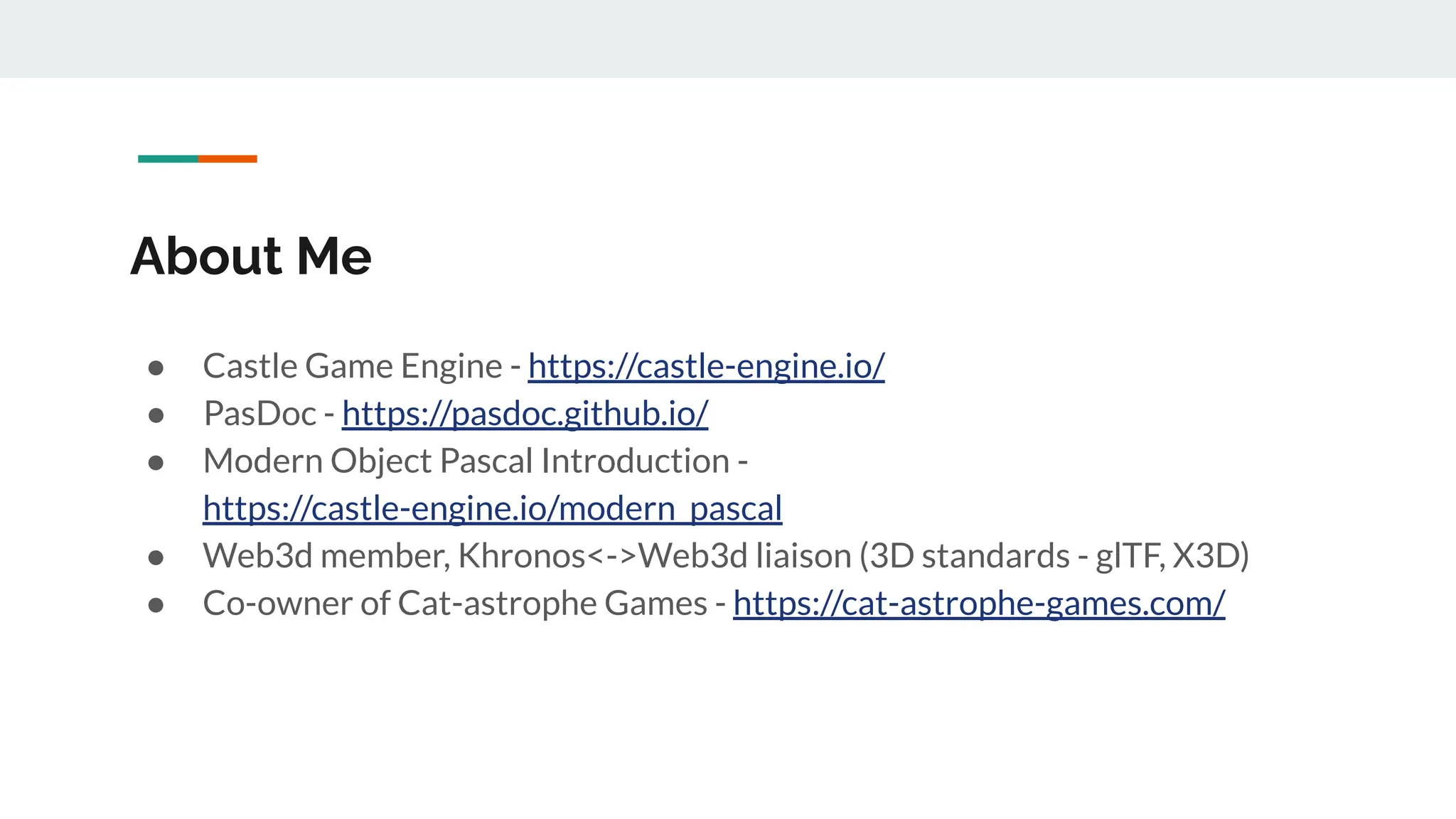1456x819 pixels.
Task: Click the "<->" arrow between Khronos and Web3d
Action: tap(612, 557)
